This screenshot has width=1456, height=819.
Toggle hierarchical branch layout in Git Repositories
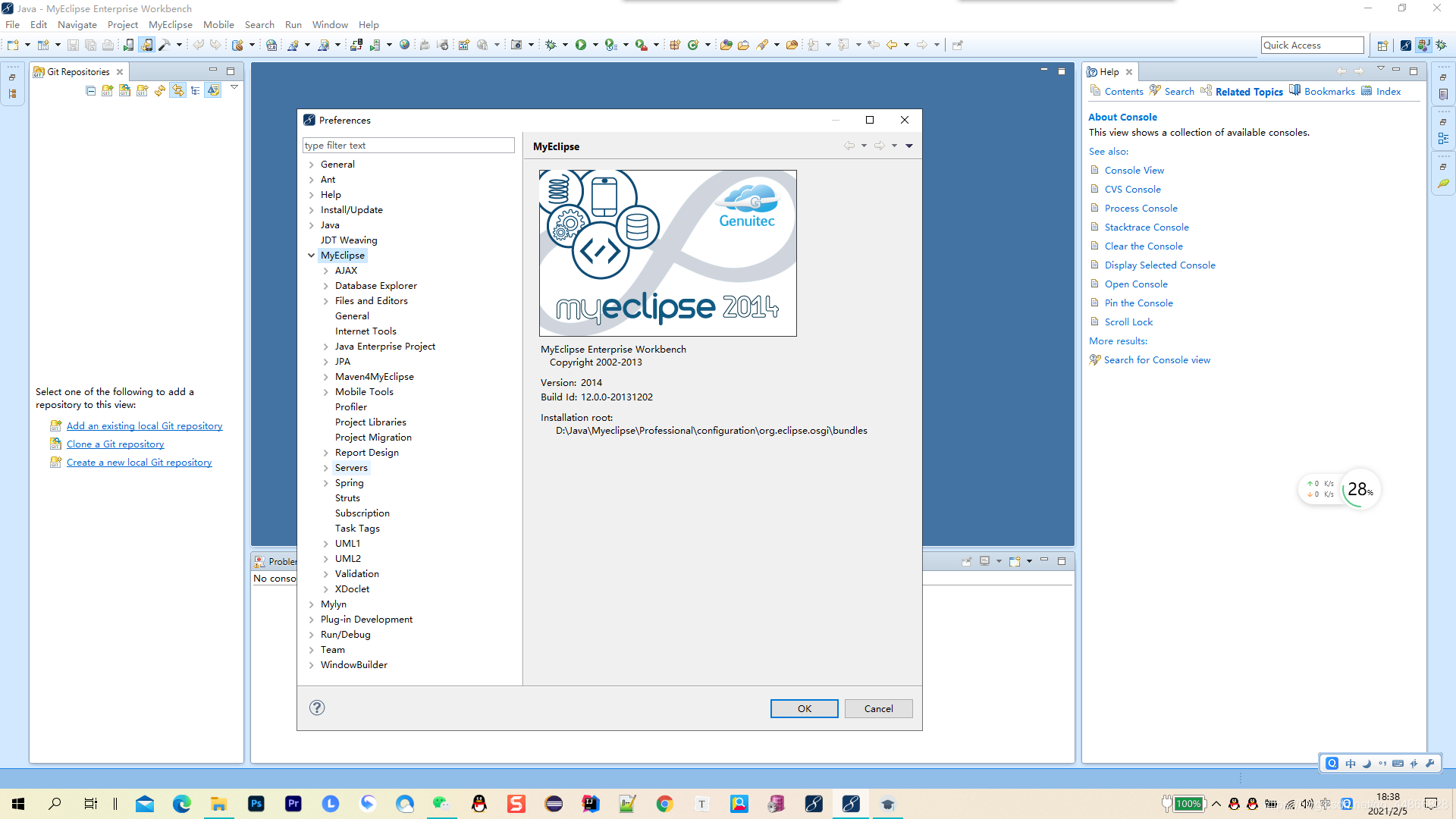tap(196, 91)
